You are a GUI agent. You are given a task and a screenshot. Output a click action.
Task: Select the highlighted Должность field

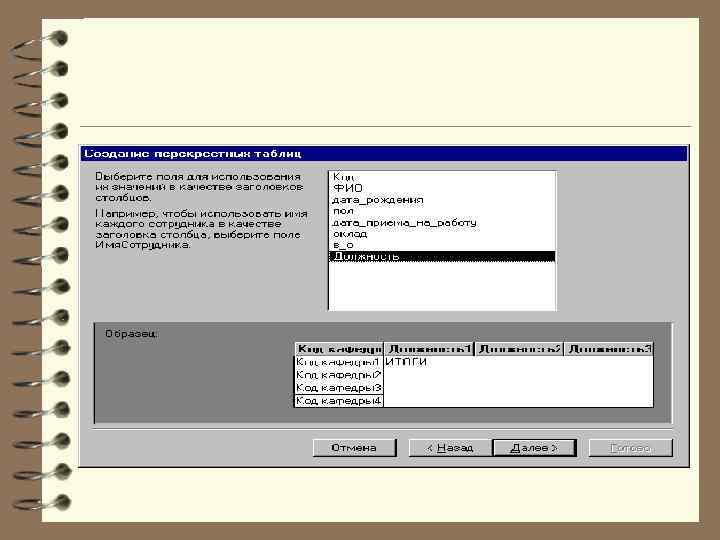tap(442, 256)
